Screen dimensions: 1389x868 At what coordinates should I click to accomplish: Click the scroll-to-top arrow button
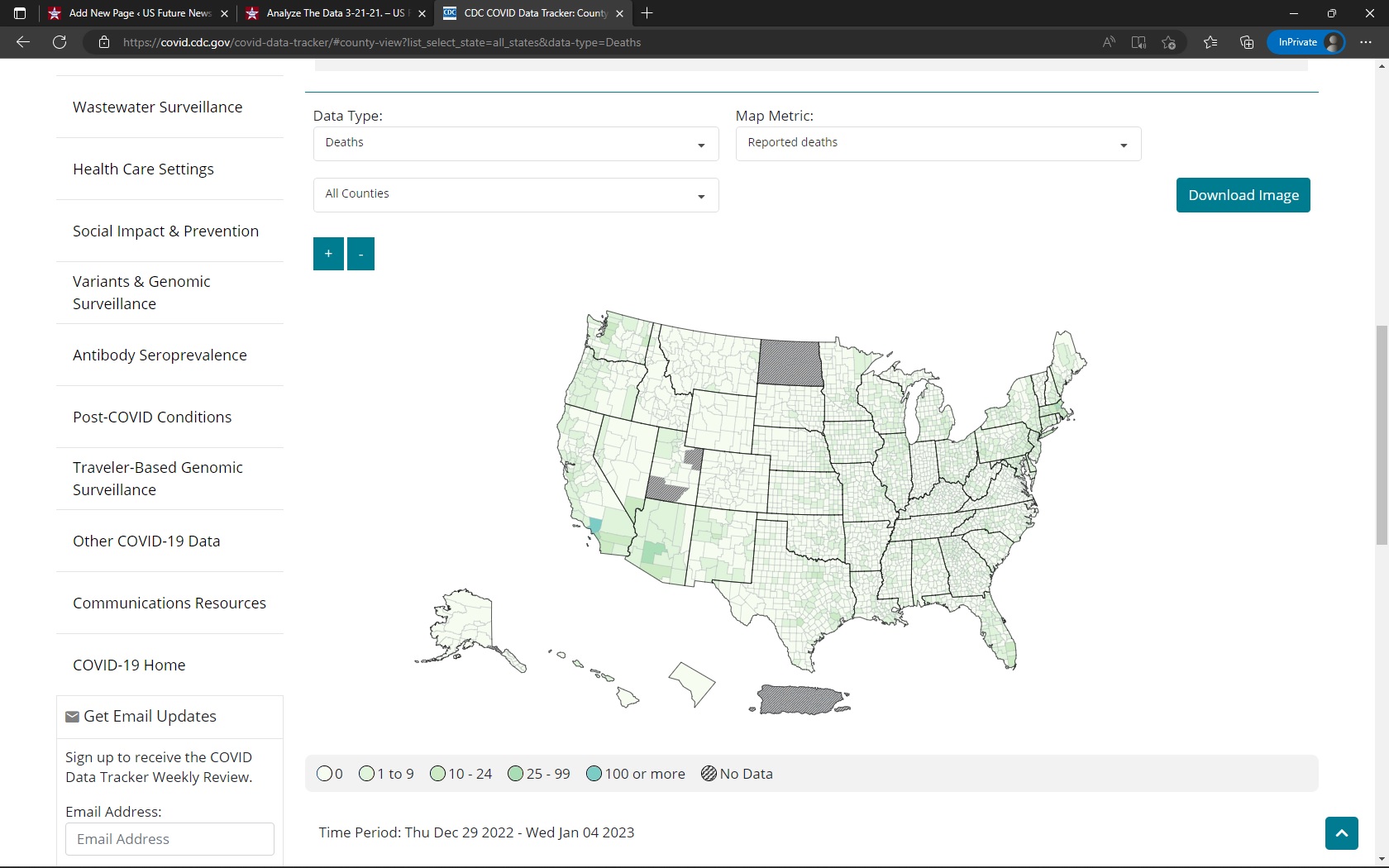(1341, 832)
